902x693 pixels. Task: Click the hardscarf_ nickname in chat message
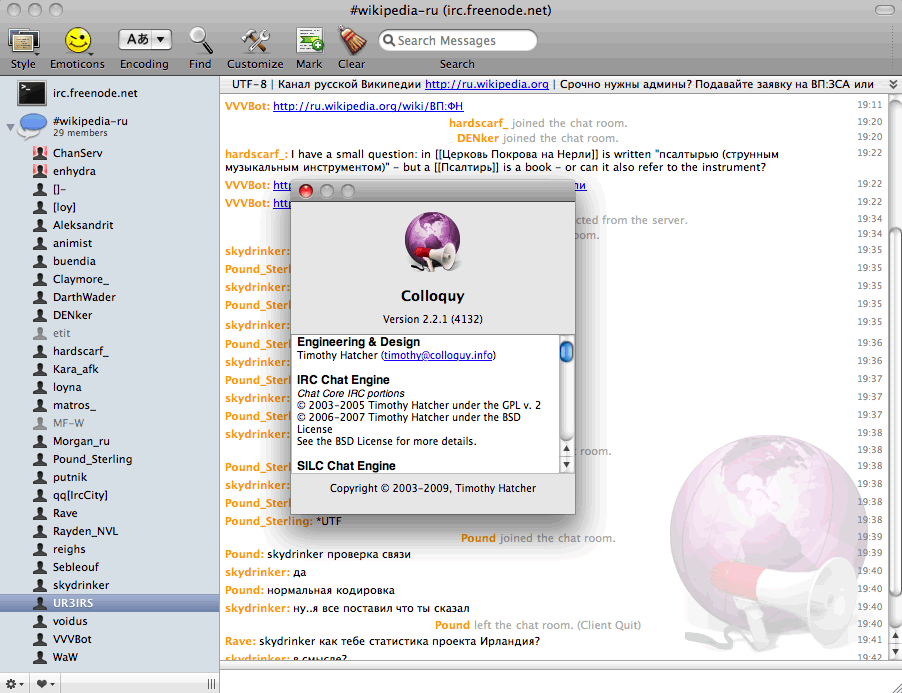256,154
